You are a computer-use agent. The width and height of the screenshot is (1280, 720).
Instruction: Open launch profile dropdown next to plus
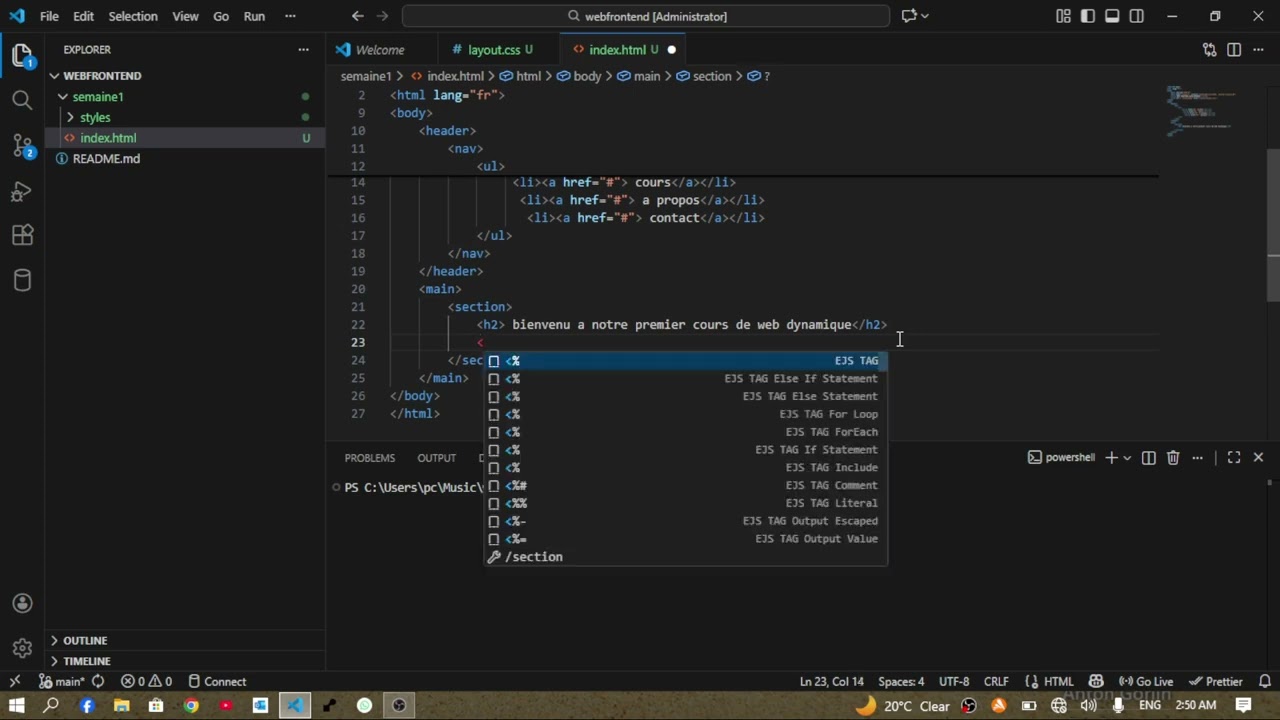[x=1127, y=457]
